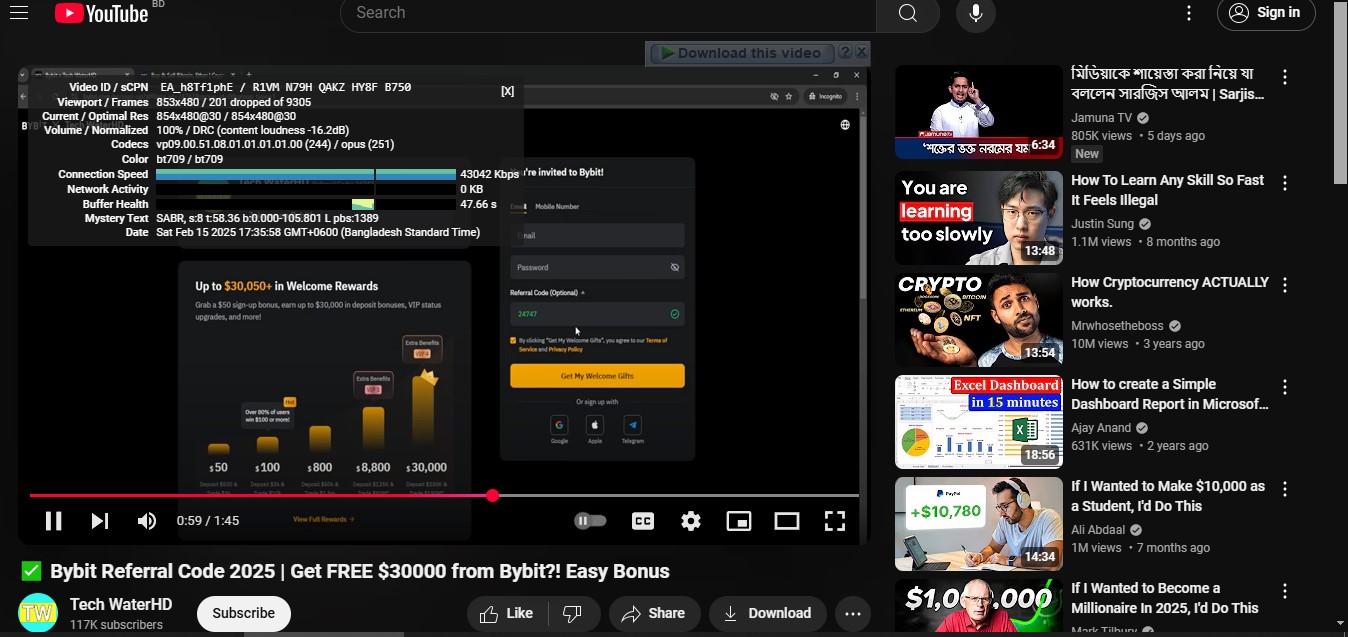
Task: Subscribe to Tech WaterHD
Action: pos(243,613)
